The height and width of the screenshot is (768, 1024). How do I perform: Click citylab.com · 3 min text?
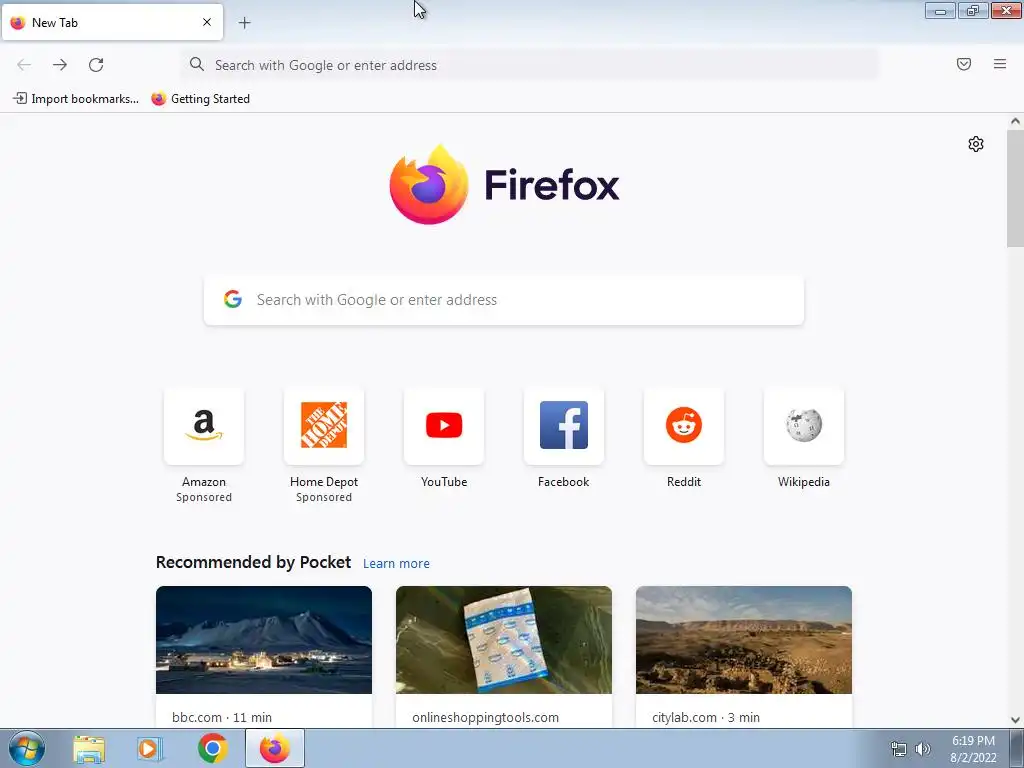coord(706,717)
